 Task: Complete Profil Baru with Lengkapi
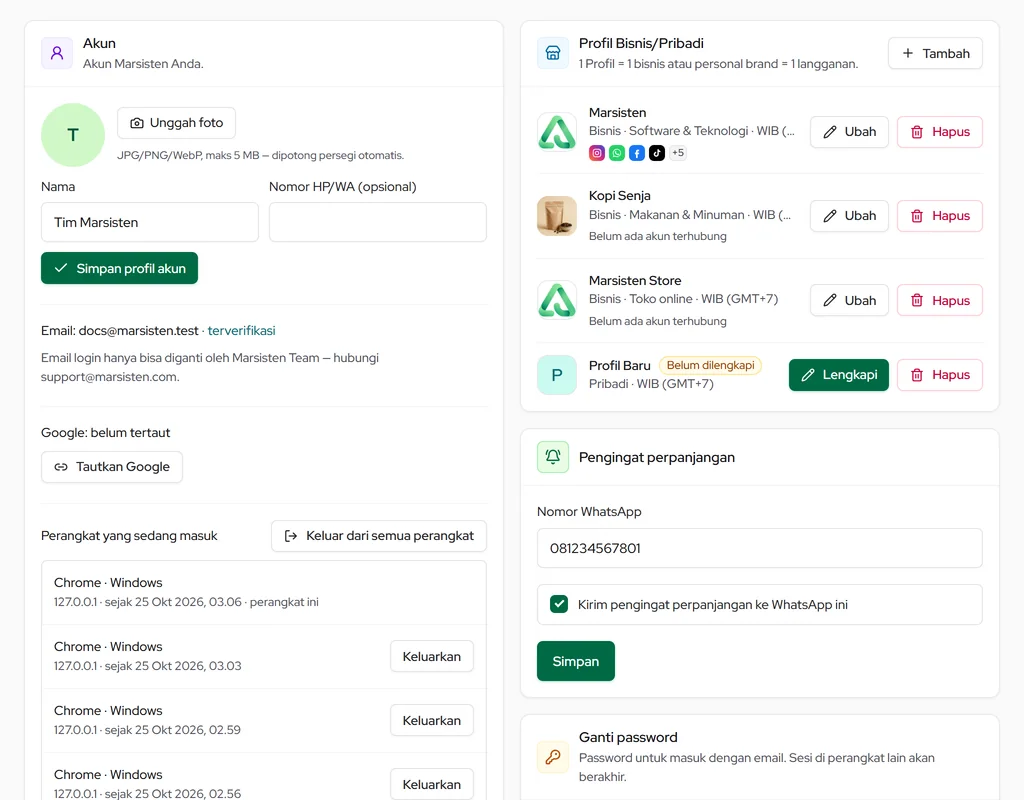tap(839, 375)
